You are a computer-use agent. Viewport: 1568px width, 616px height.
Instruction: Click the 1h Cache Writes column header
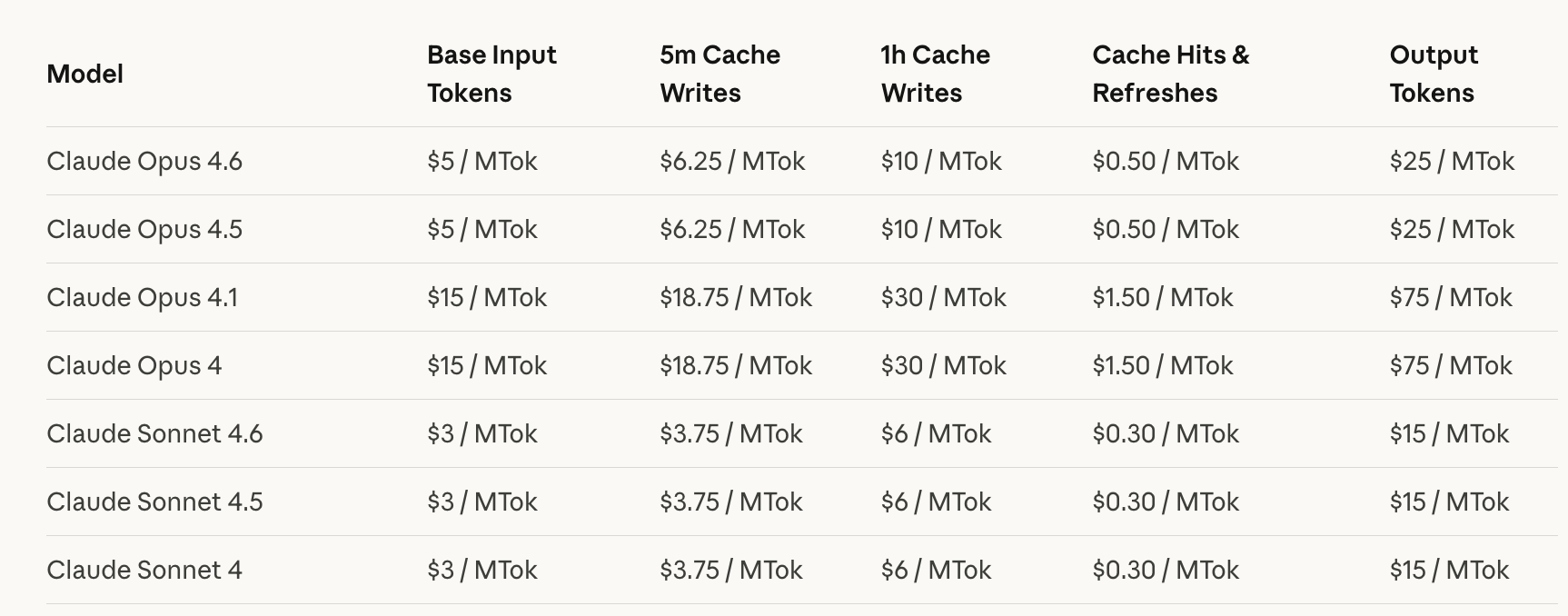[x=935, y=74]
